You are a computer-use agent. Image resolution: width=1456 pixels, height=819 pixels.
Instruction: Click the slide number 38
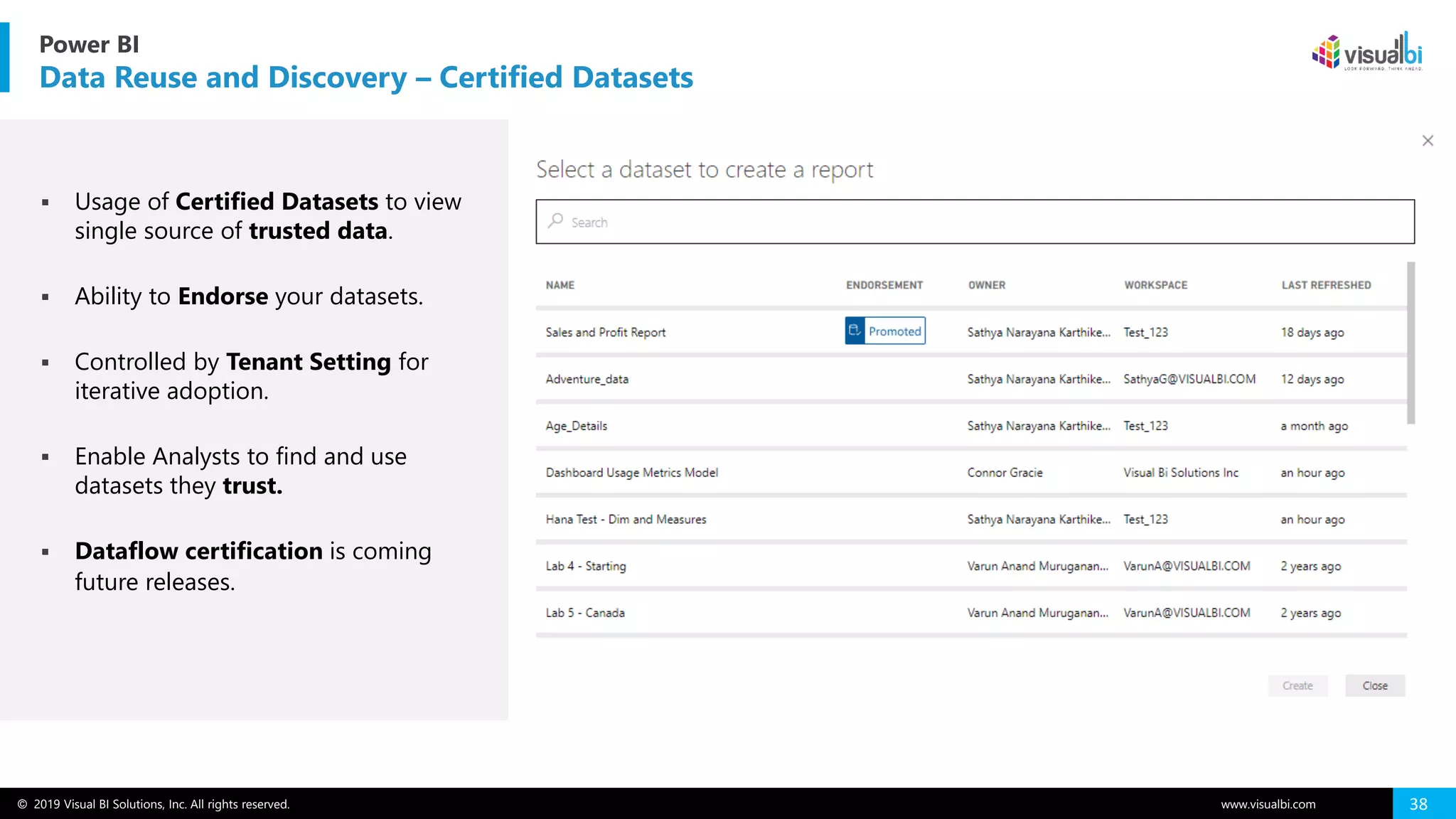[x=1418, y=804]
